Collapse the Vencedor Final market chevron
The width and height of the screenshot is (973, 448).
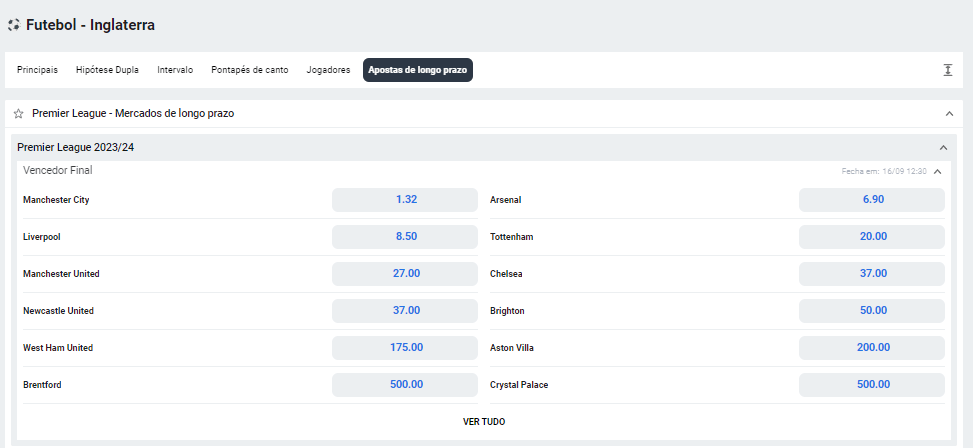(x=938, y=171)
